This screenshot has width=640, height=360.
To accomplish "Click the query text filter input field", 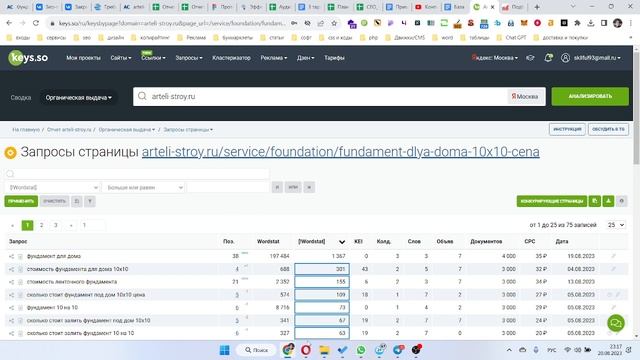I will (137, 174).
